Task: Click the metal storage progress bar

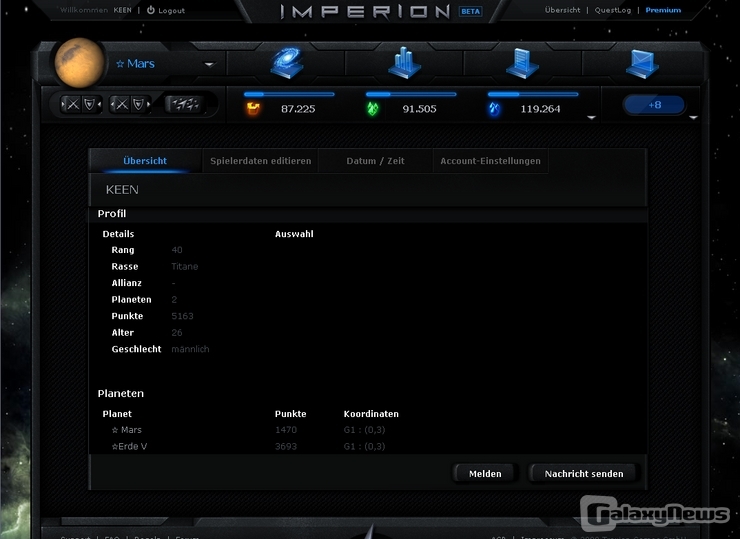Action: 289,94
